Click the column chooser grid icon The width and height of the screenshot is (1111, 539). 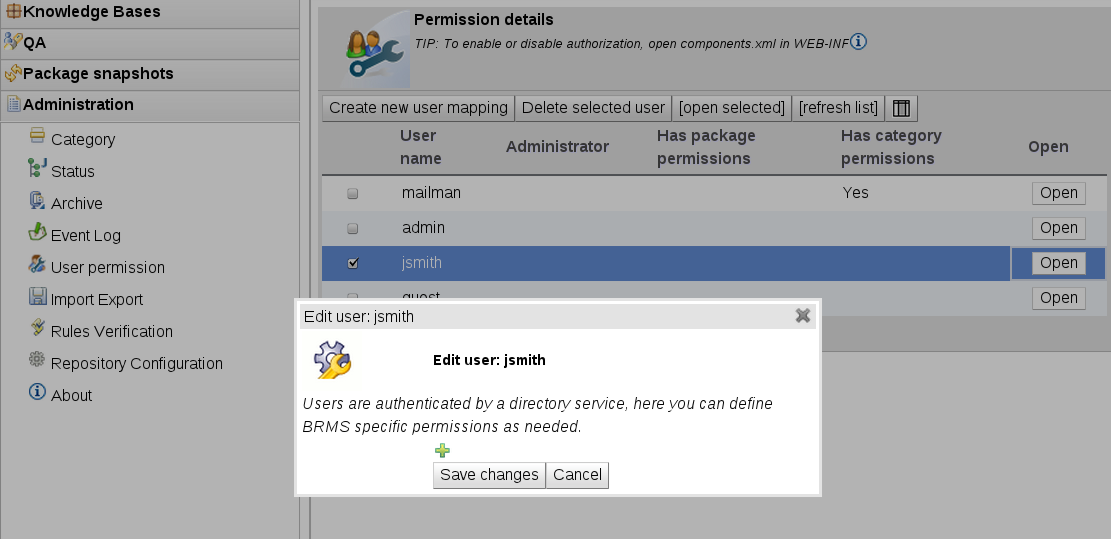tap(901, 108)
